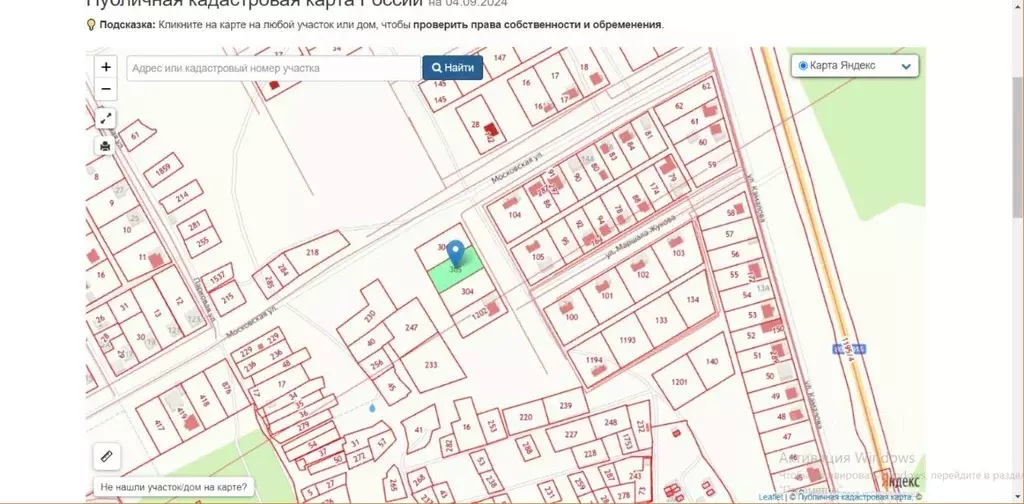Click the 'Не нашли участок/дом на карте?' button
Screen dimensions: 1024x504
point(174,488)
